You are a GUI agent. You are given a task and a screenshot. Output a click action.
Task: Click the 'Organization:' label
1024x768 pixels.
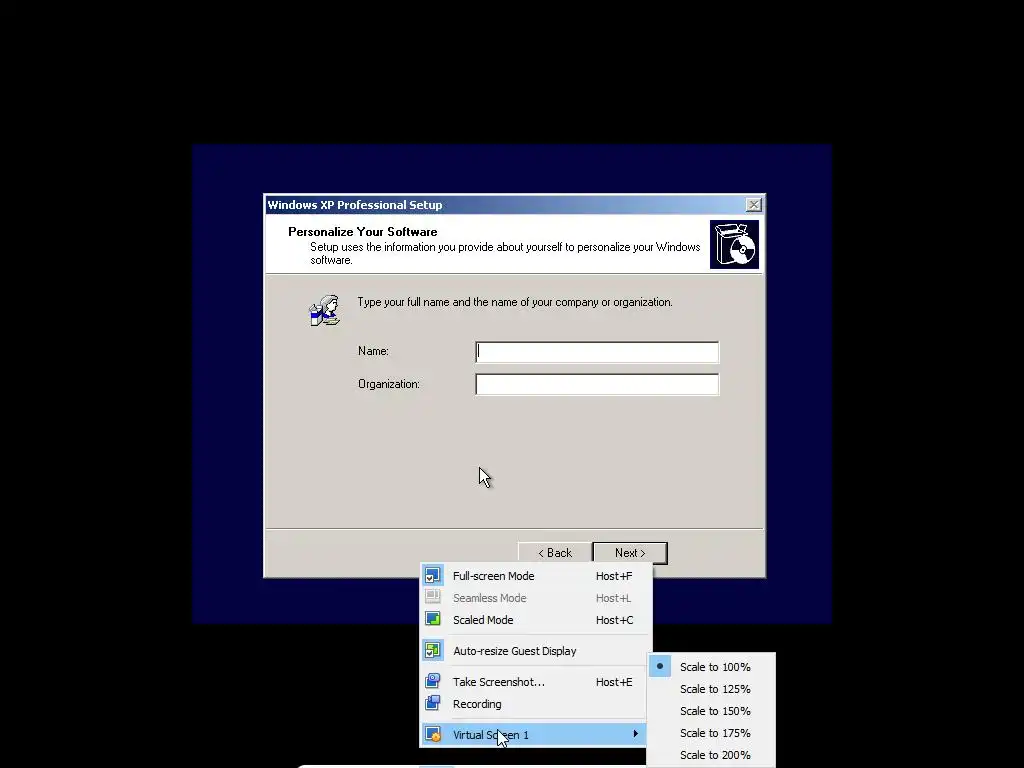coord(389,384)
